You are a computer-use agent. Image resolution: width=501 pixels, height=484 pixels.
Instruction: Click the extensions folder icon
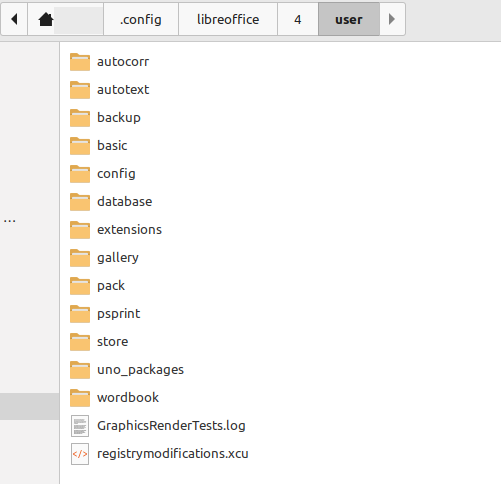tap(80, 230)
